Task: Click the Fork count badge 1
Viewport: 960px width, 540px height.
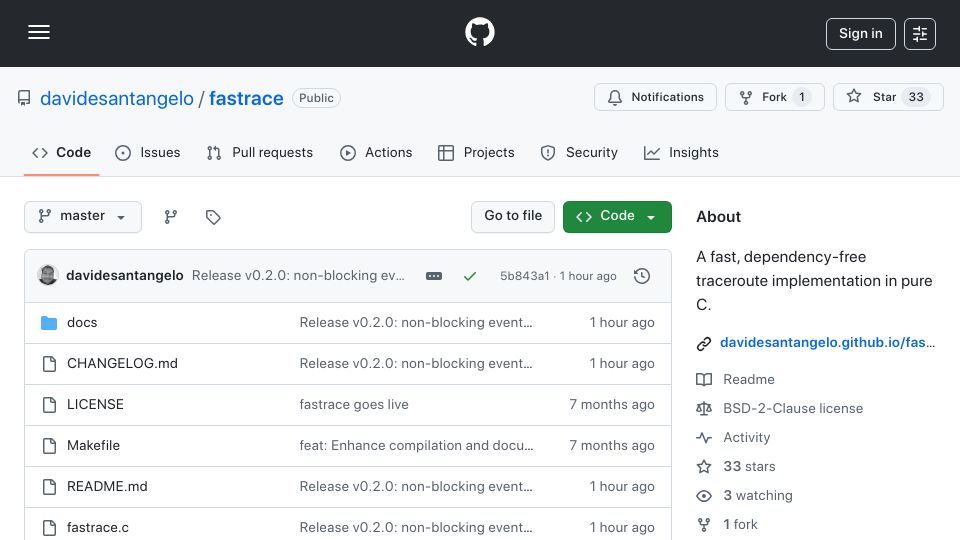Action: pos(801,97)
